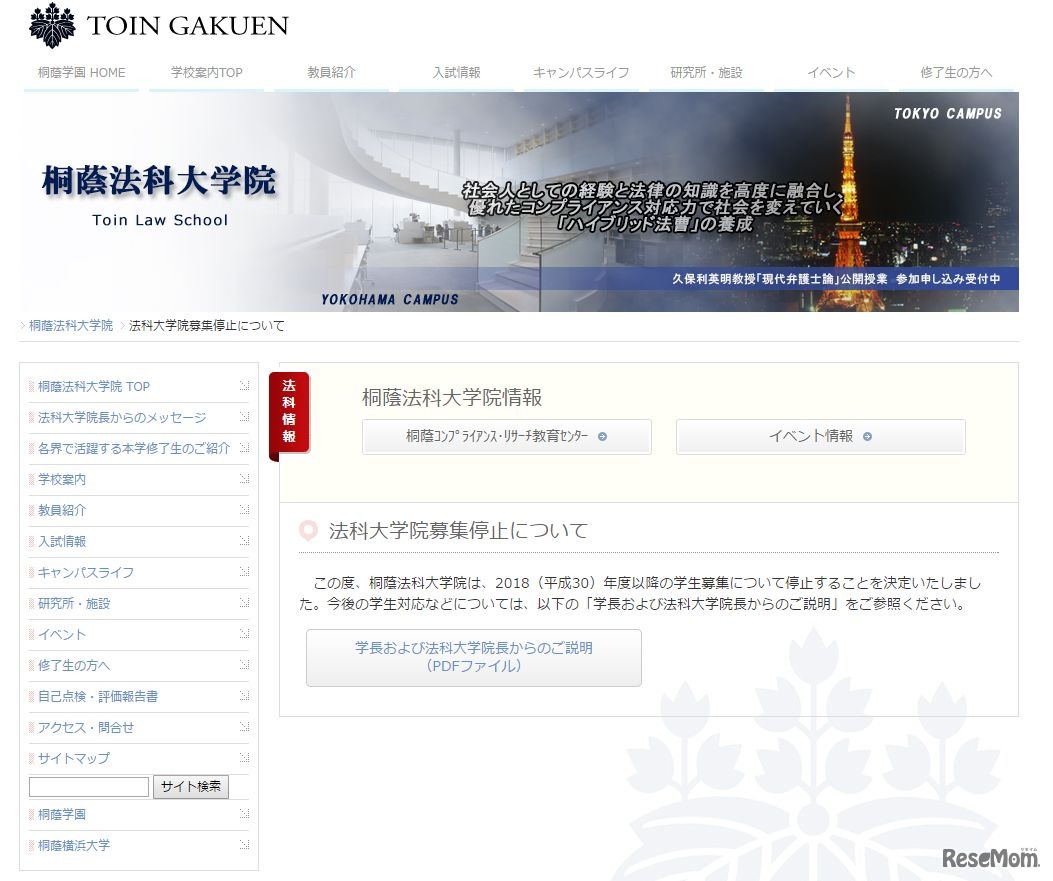Image resolution: width=1053 pixels, height=881 pixels.
Task: Follow the 桐蔭横浜大学 sidebar link
Action: pyautogui.click(x=73, y=845)
